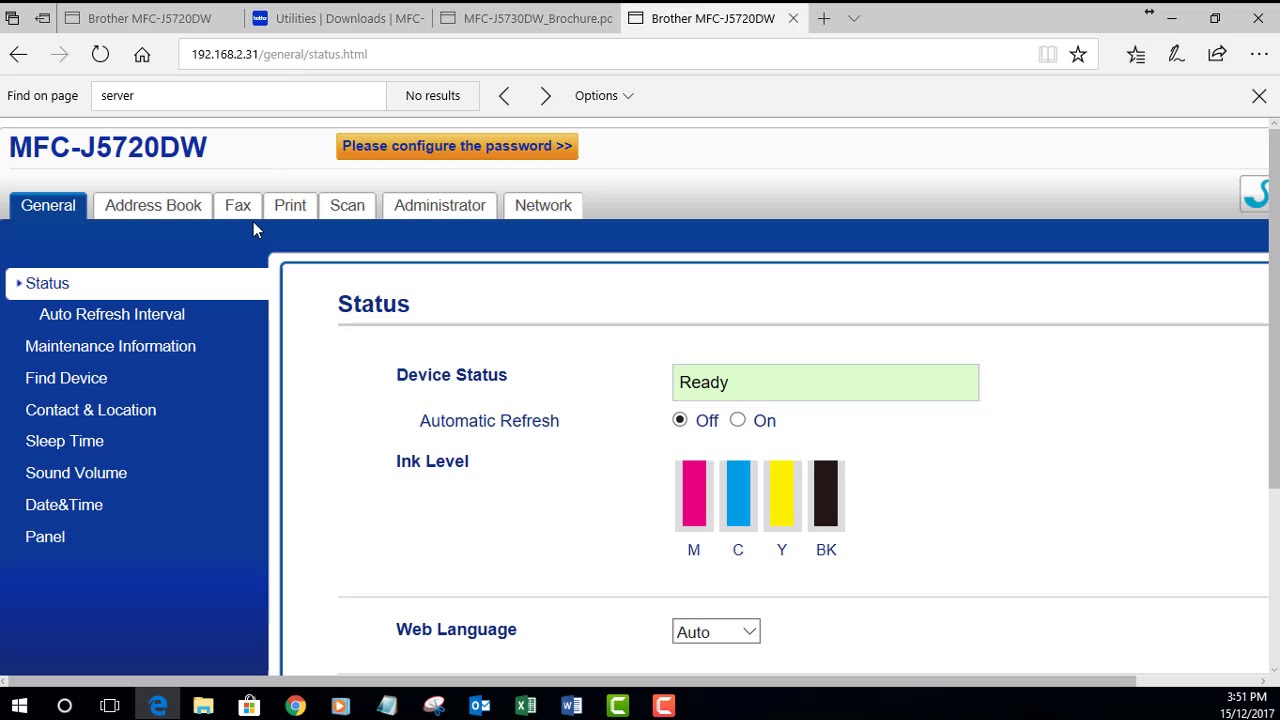Click the find on page search field

[x=238, y=96]
